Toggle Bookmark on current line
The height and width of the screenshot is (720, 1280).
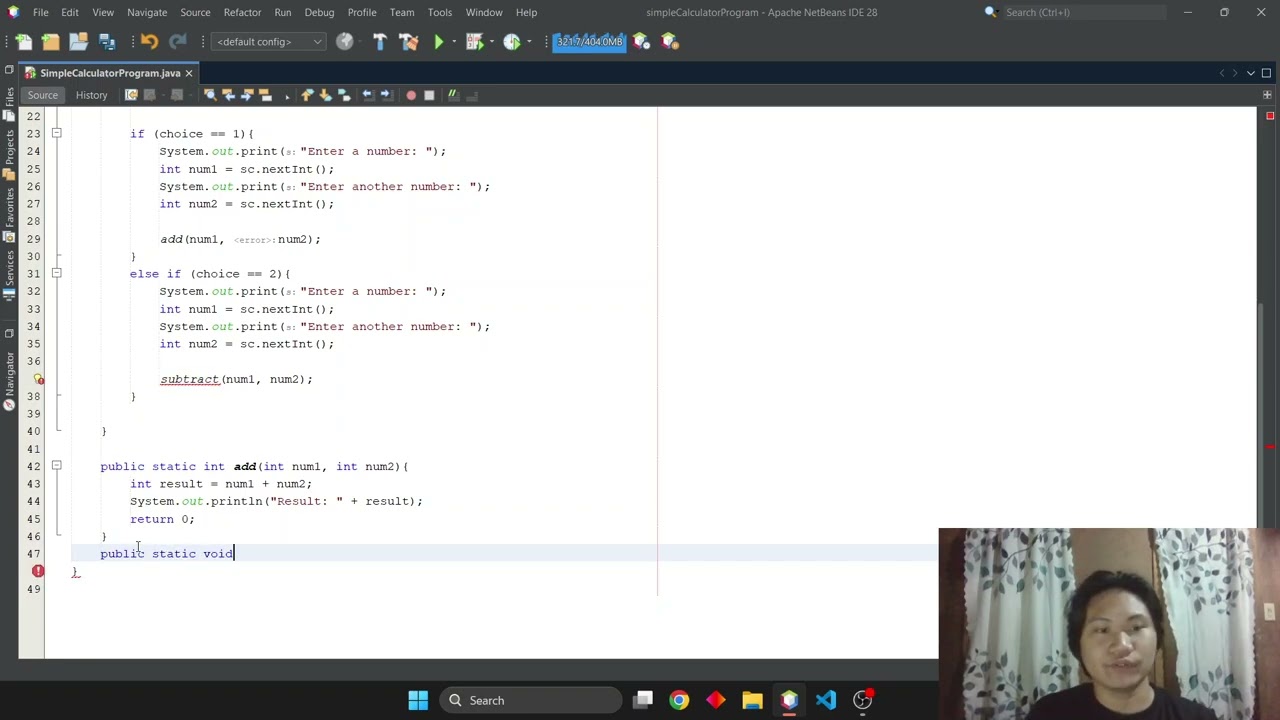343,95
